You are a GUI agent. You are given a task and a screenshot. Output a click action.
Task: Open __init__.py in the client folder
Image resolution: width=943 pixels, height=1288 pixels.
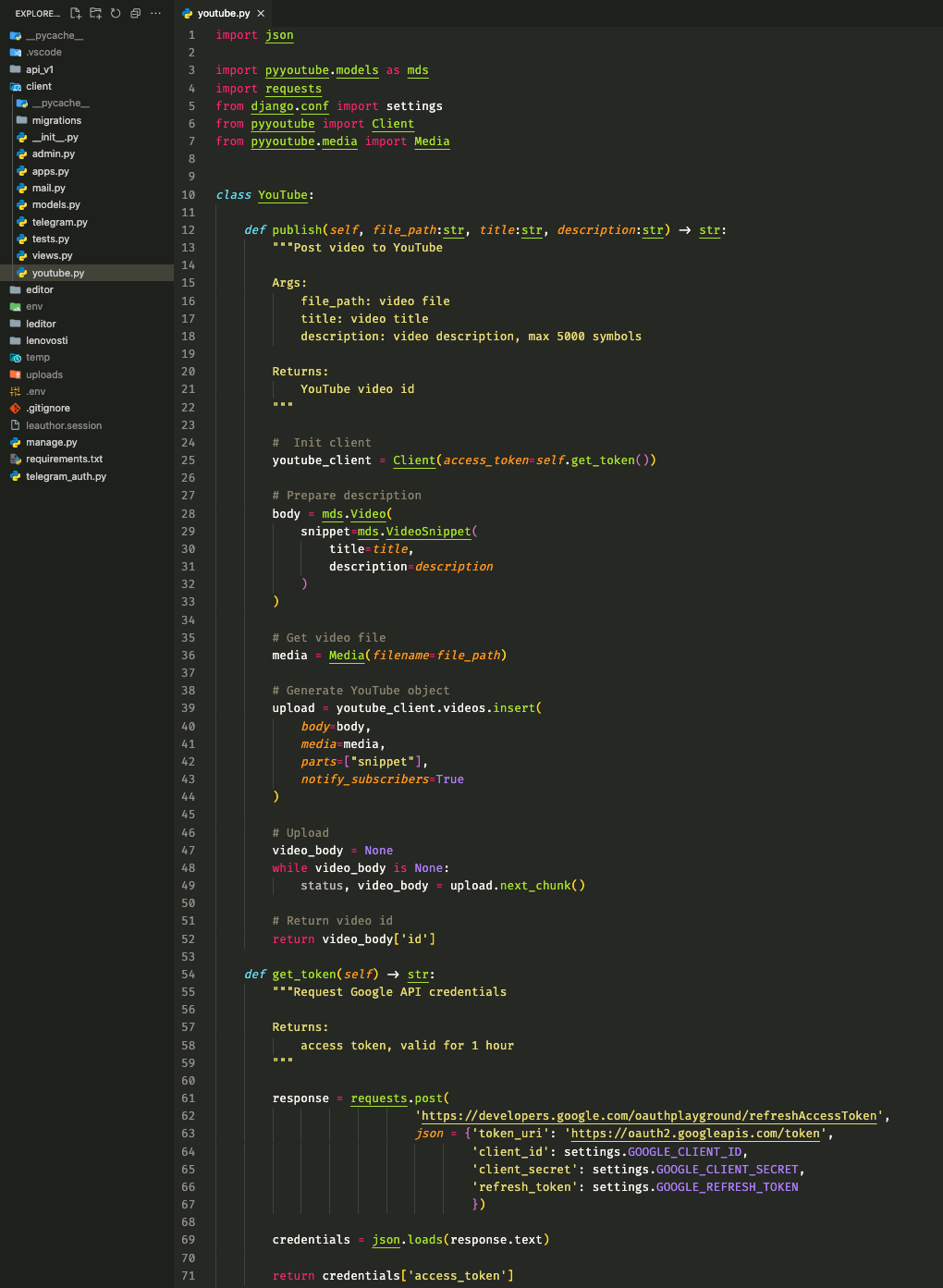click(x=87, y=137)
